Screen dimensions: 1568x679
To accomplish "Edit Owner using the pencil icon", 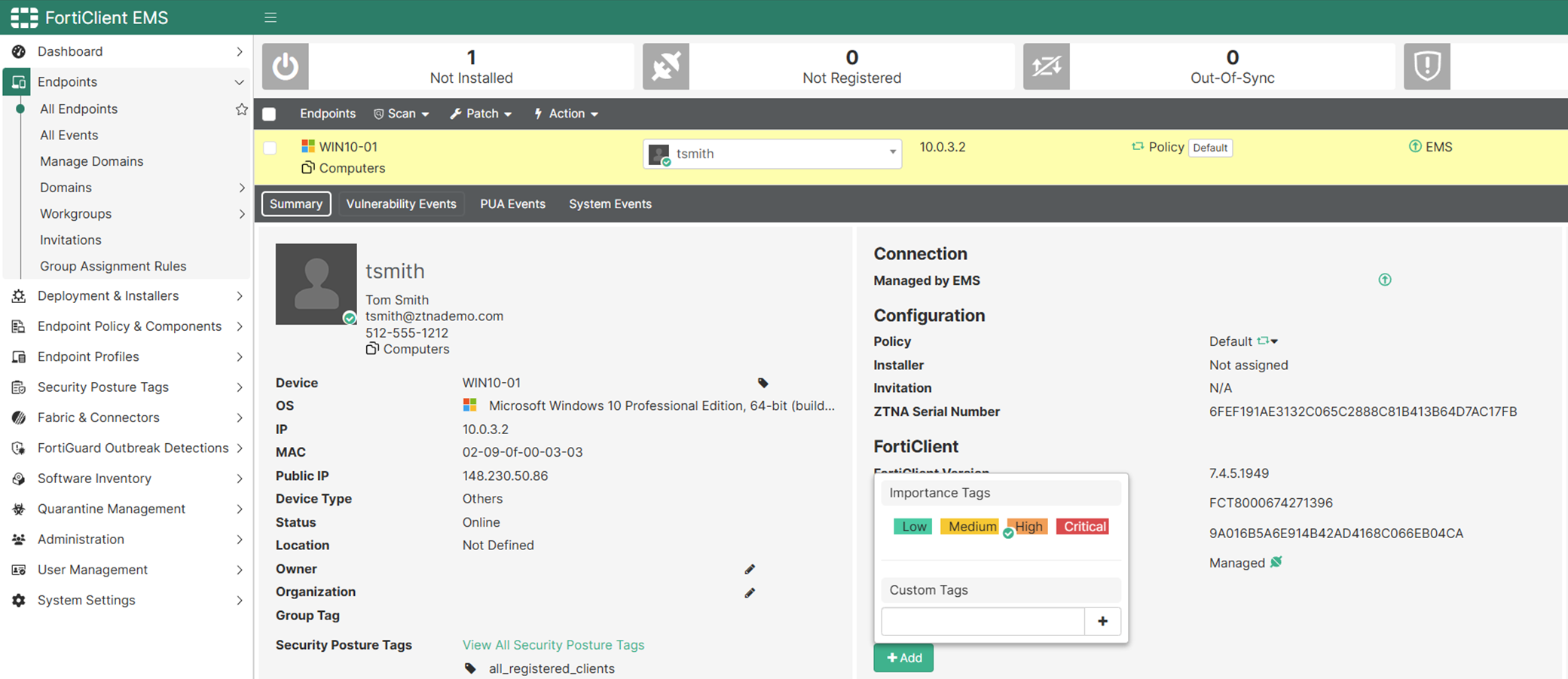I will (x=750, y=569).
